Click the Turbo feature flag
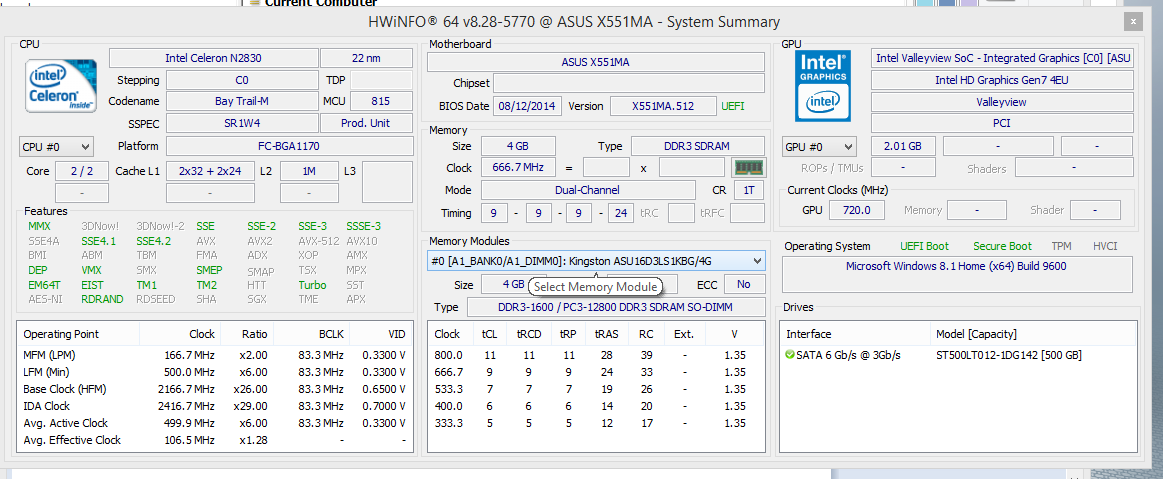The width and height of the screenshot is (1163, 479). 312,285
